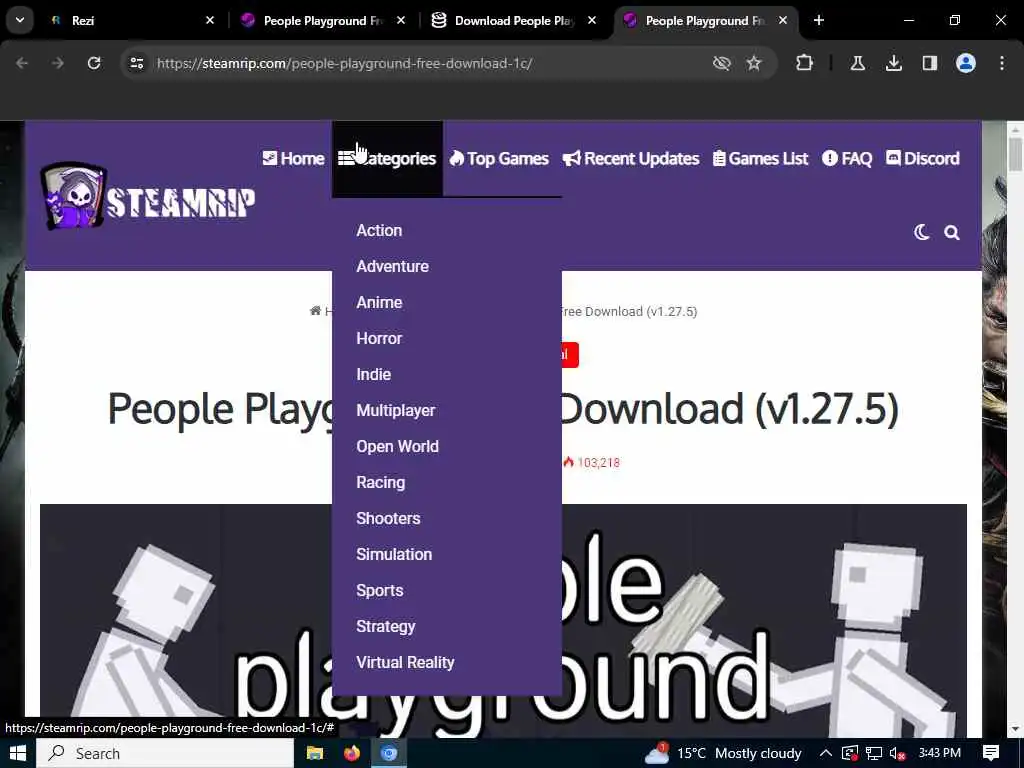This screenshot has height=768, width=1024.
Task: Select Sports category
Action: (x=380, y=590)
